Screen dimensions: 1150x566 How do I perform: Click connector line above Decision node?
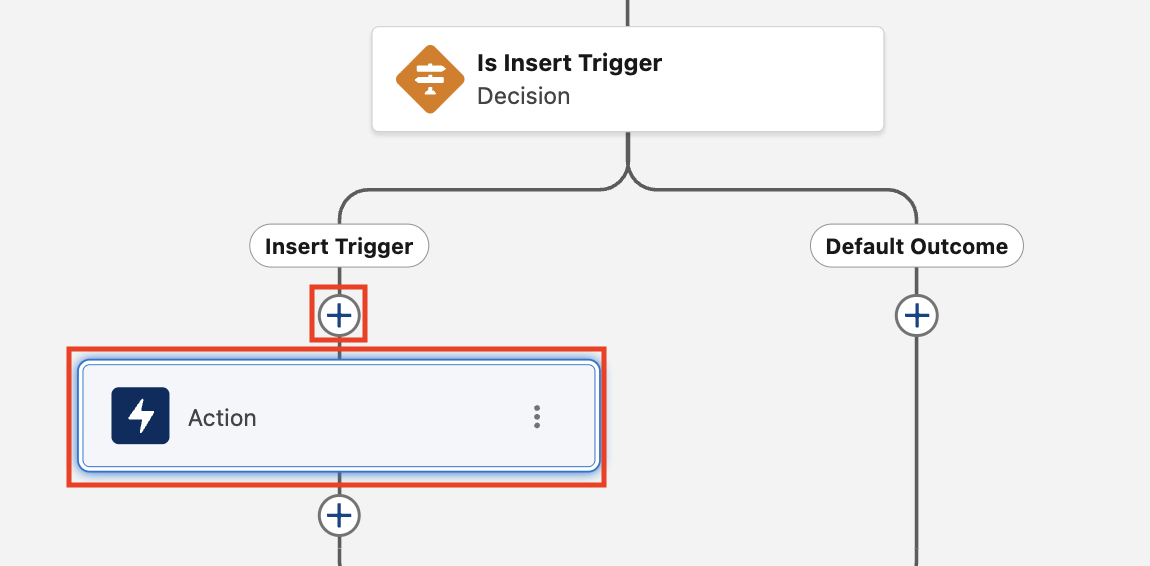(x=628, y=13)
